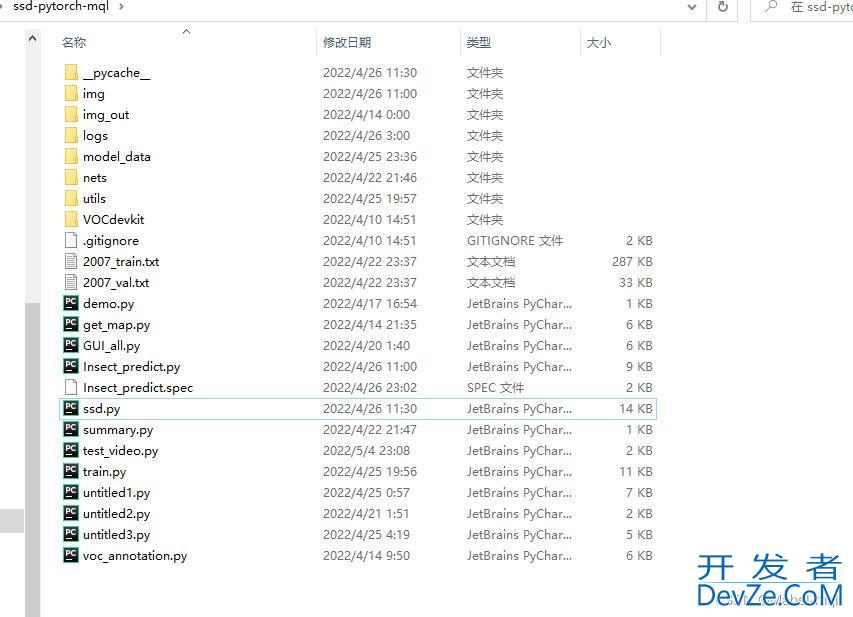The width and height of the screenshot is (853, 617).
Task: Click the PyCharm icon of train.py
Action: coord(71,471)
